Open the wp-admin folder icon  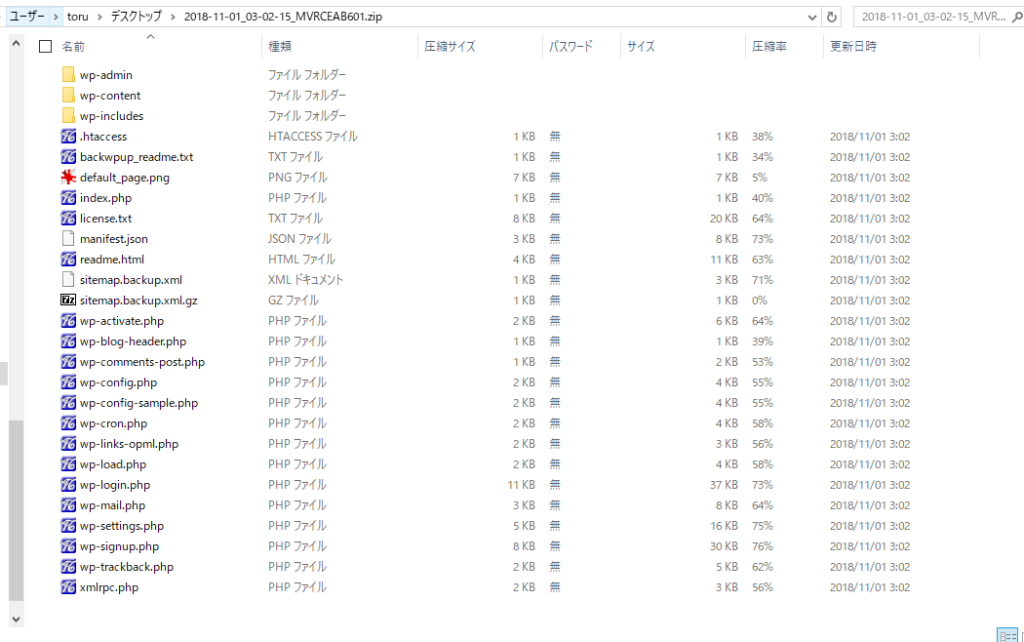click(68, 74)
